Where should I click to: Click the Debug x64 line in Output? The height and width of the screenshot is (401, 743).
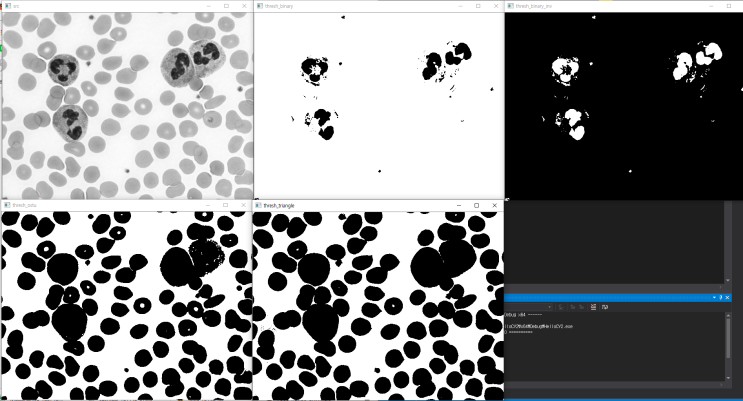[x=523, y=315]
